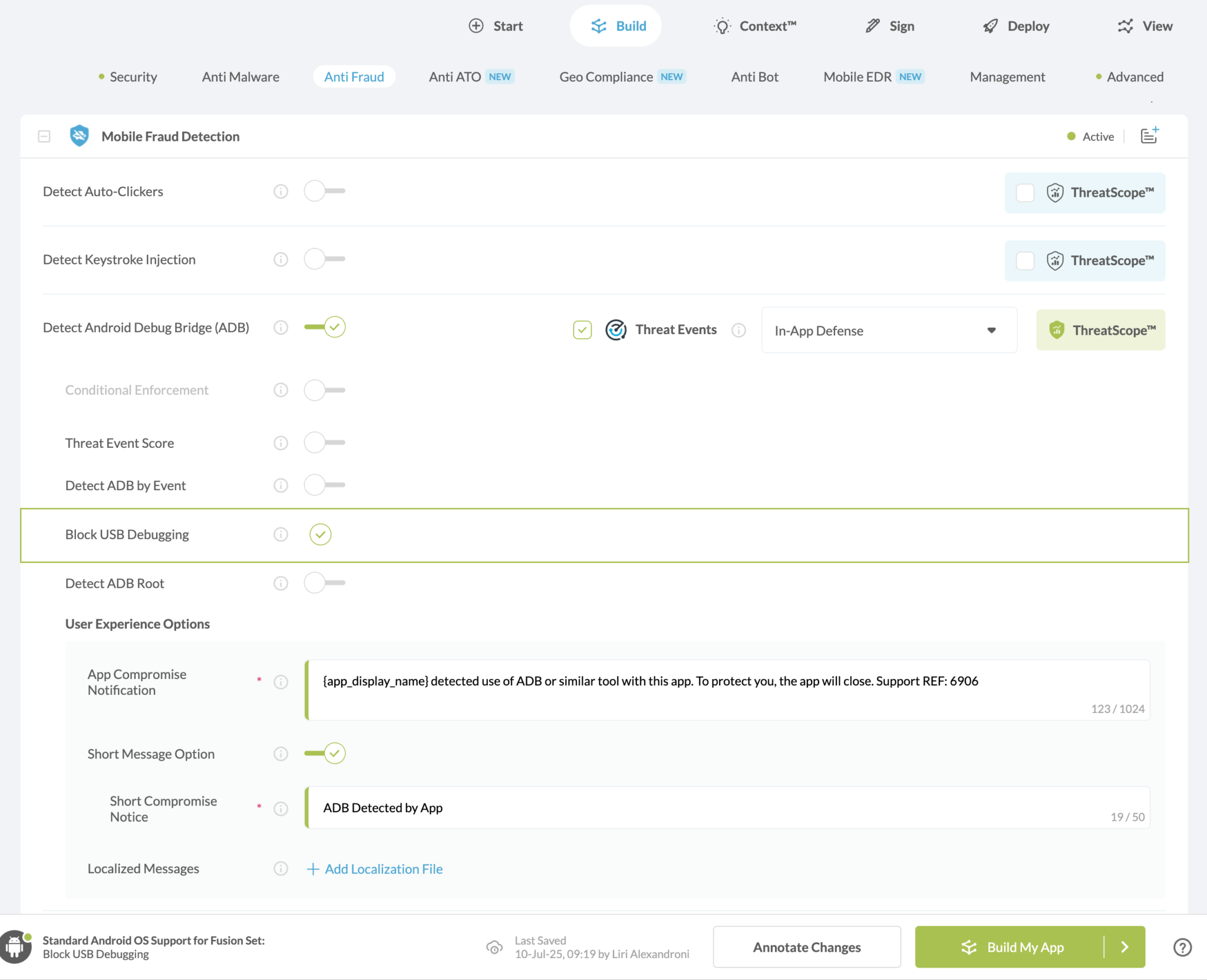Viewport: 1207px width, 980px height.
Task: Click the cloud save status icon
Action: click(494, 947)
